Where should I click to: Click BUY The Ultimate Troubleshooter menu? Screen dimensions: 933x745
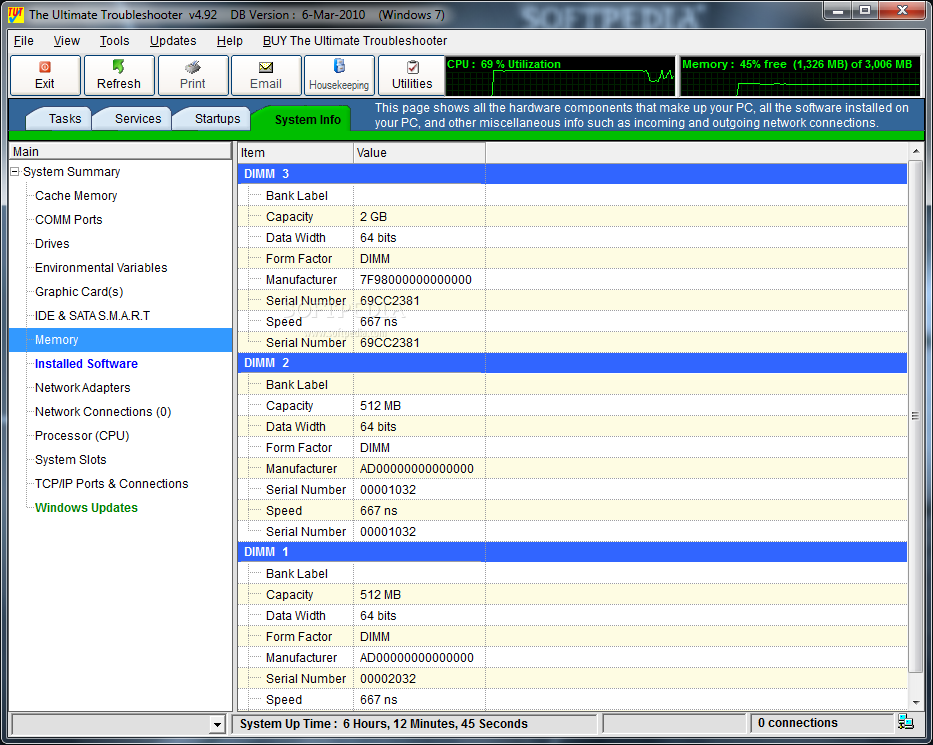tap(355, 40)
